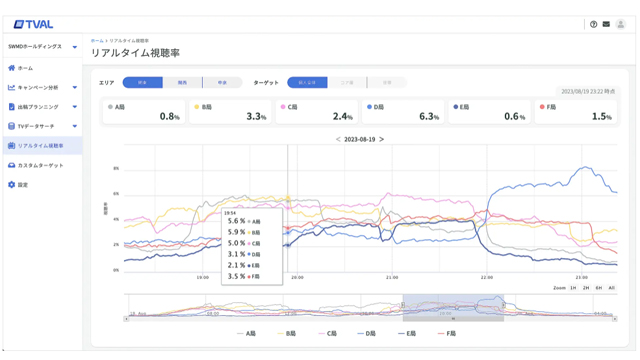Toggle the A局 series in the chart legend

[247, 333]
